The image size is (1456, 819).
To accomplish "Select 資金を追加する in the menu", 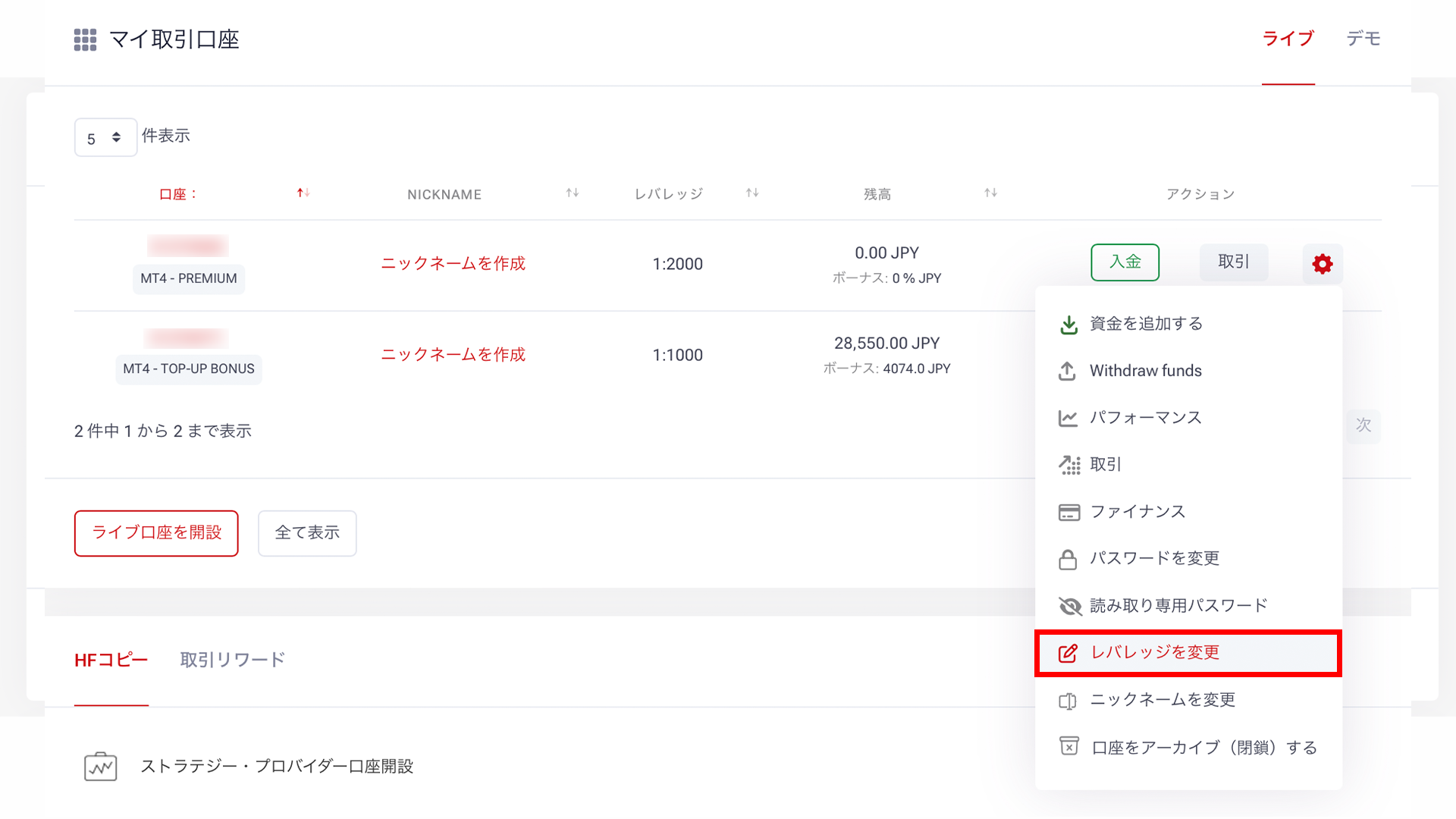I will click(1145, 324).
